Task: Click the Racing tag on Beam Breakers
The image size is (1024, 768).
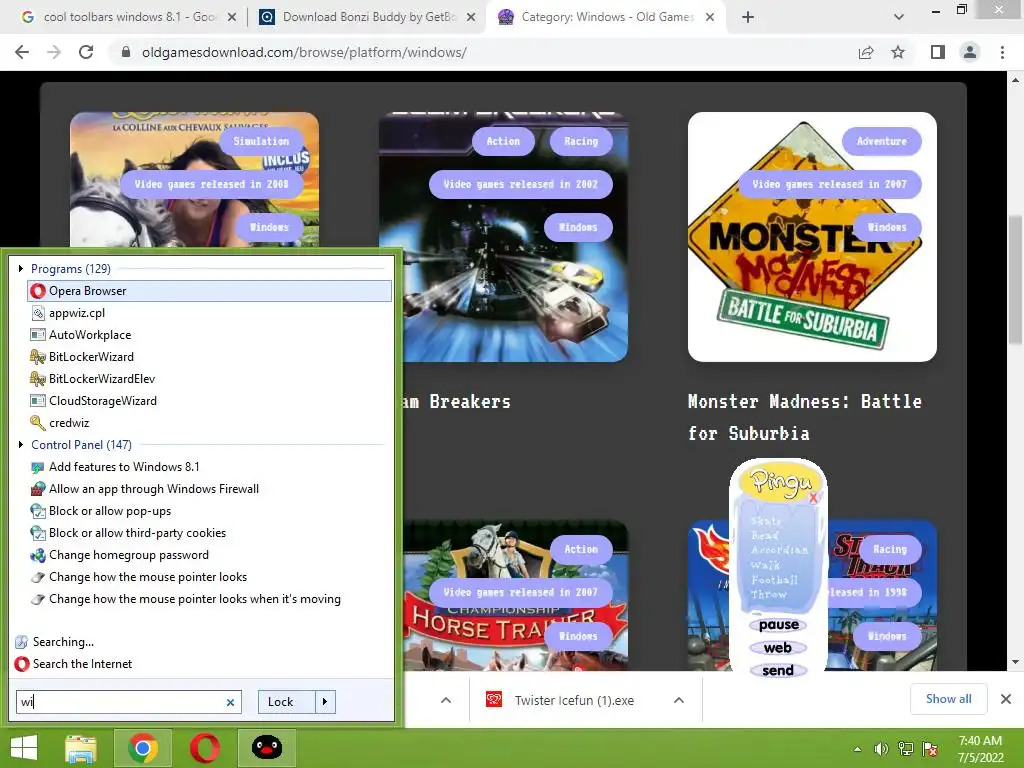Action: pos(581,141)
